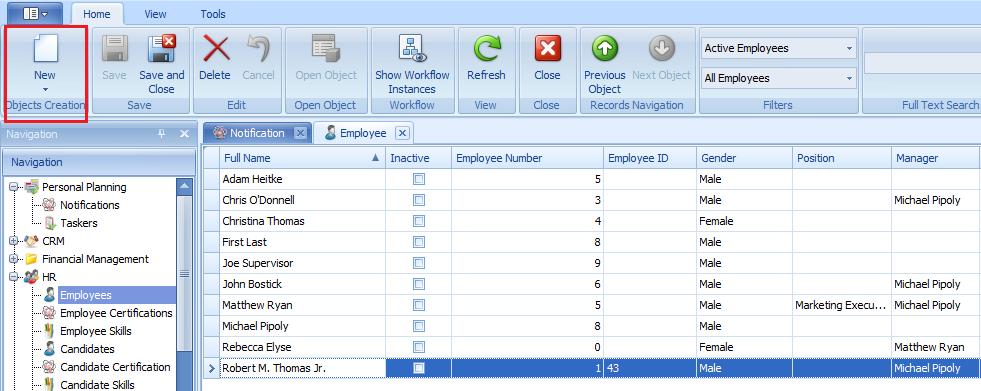Click the Close ribbon icon

[547, 49]
